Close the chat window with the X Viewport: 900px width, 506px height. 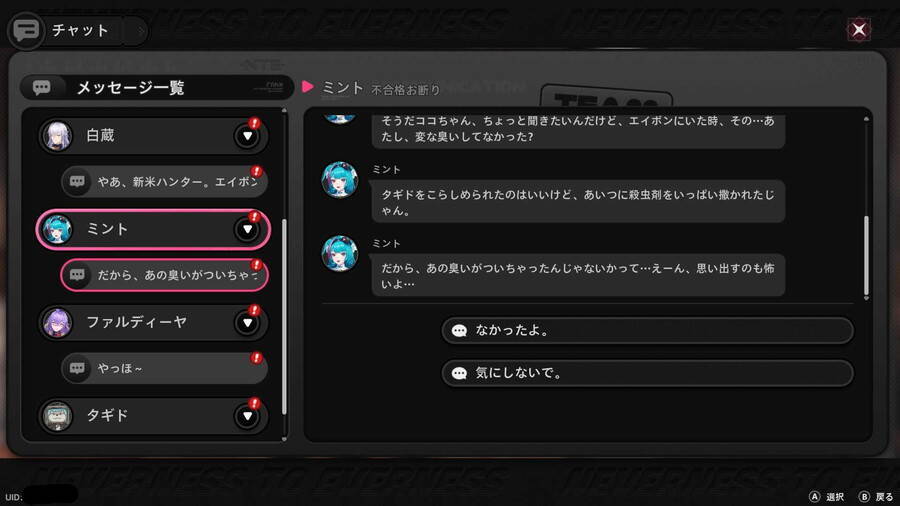coord(859,29)
